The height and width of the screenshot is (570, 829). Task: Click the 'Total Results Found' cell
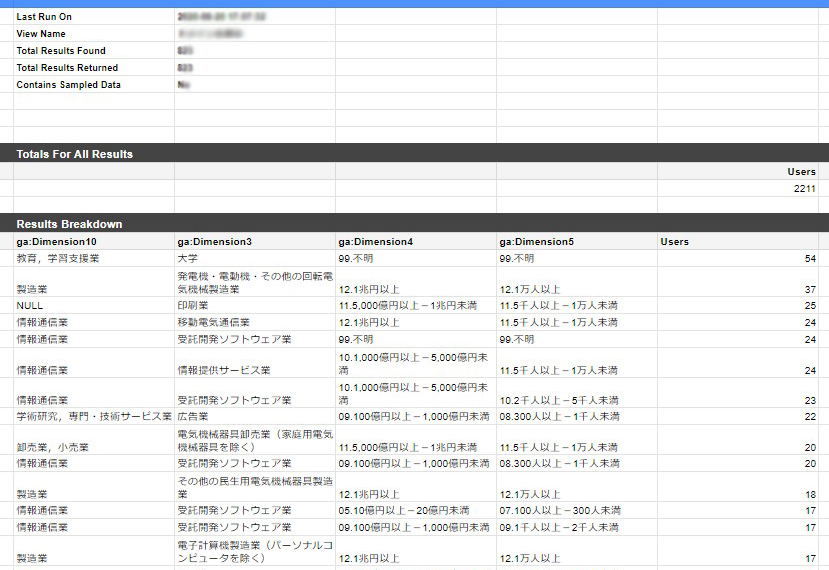pyautogui.click(x=94, y=50)
